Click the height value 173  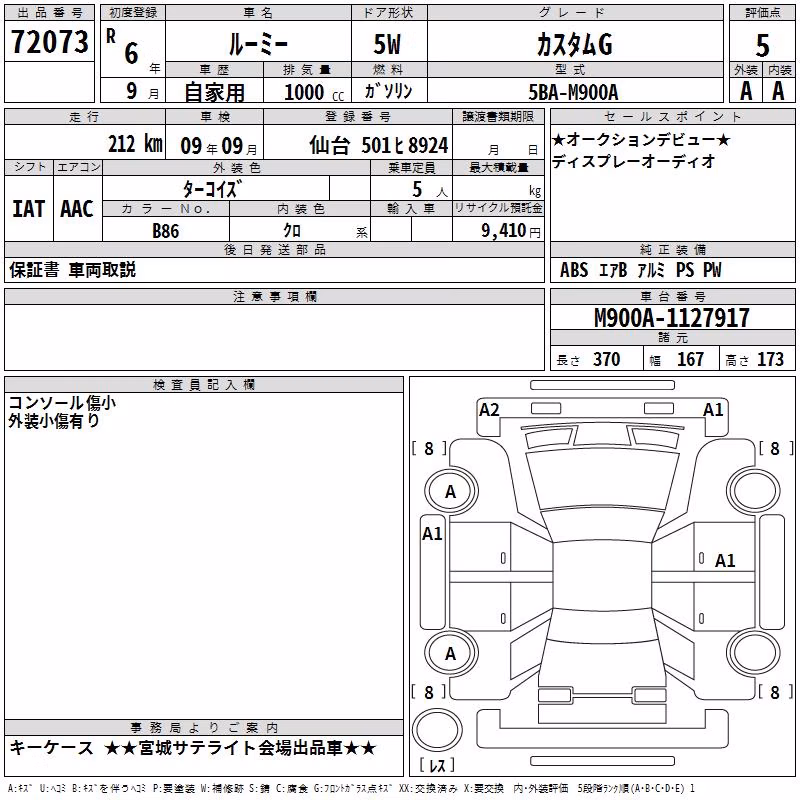click(x=770, y=360)
